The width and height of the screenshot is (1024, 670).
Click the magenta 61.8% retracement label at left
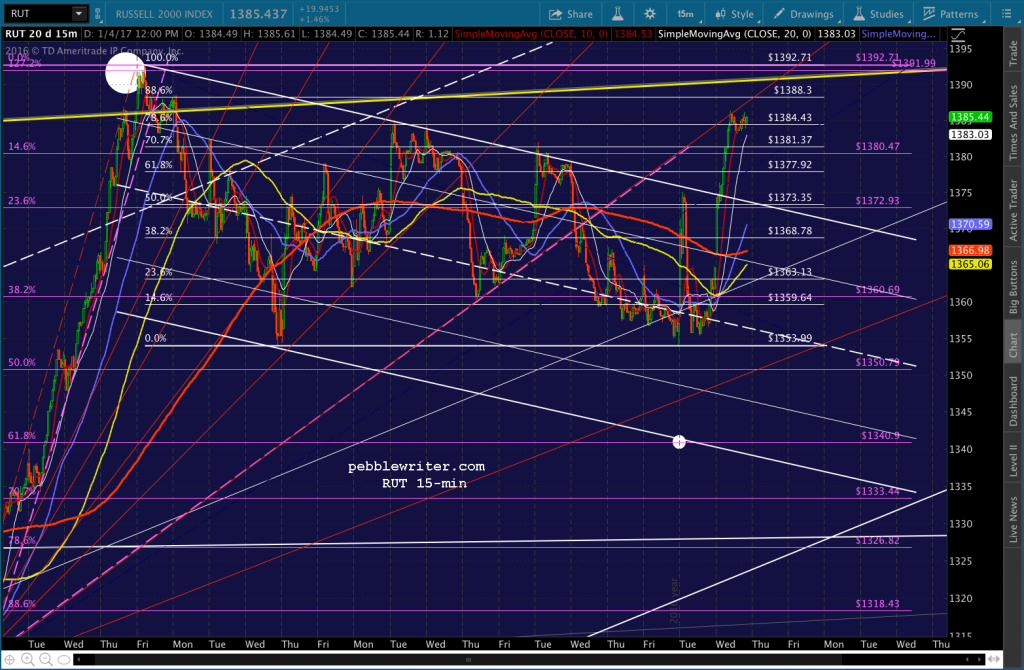(x=22, y=436)
